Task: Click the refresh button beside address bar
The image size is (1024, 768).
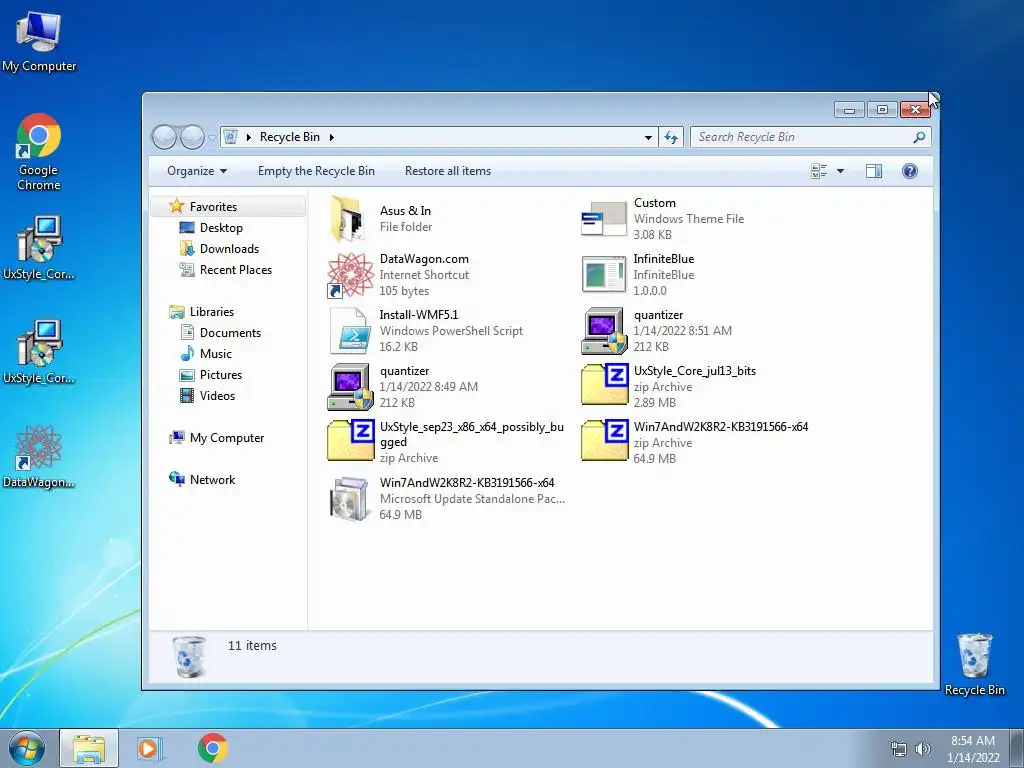Action: tap(671, 137)
